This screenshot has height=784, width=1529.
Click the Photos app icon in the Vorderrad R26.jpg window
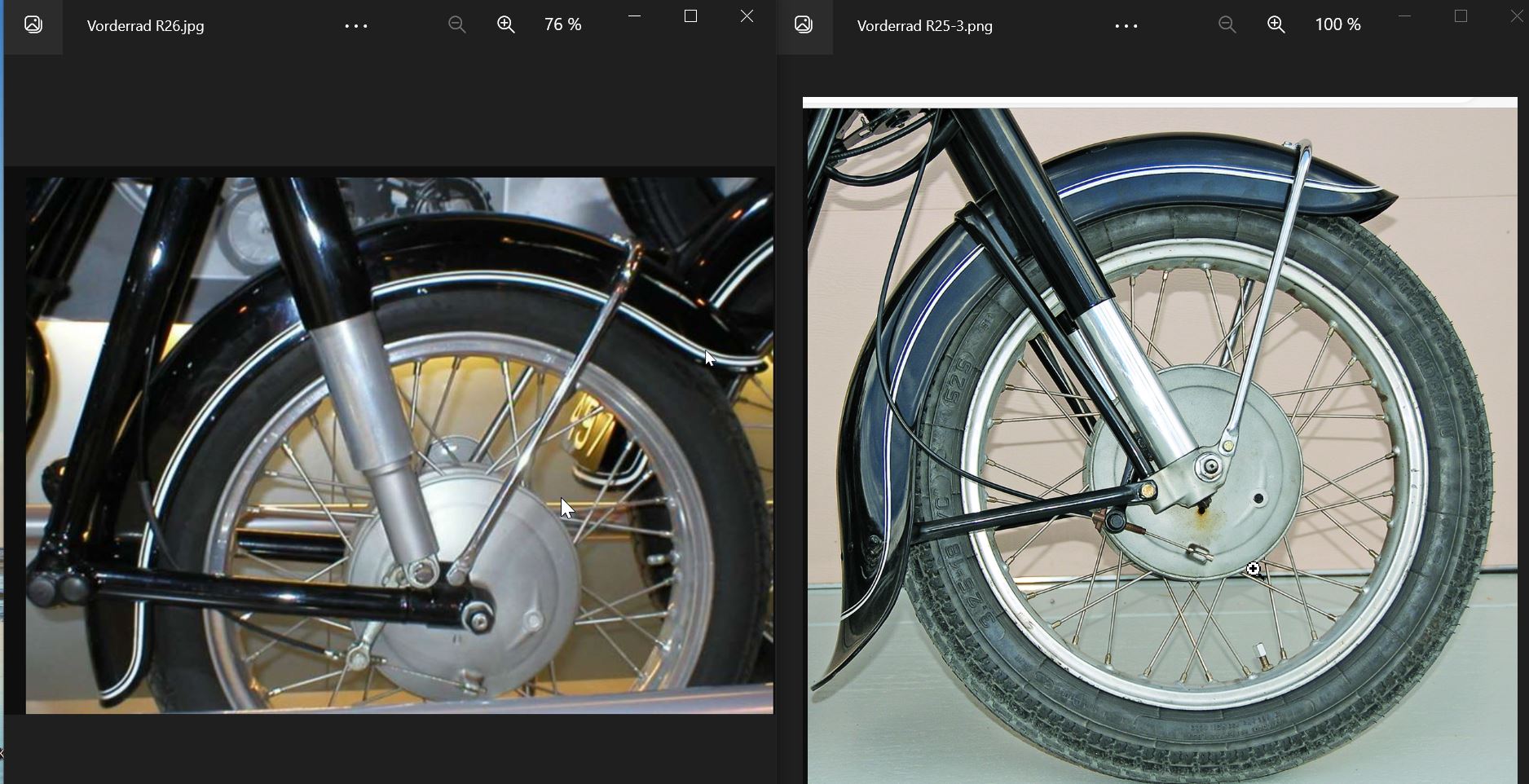click(33, 24)
